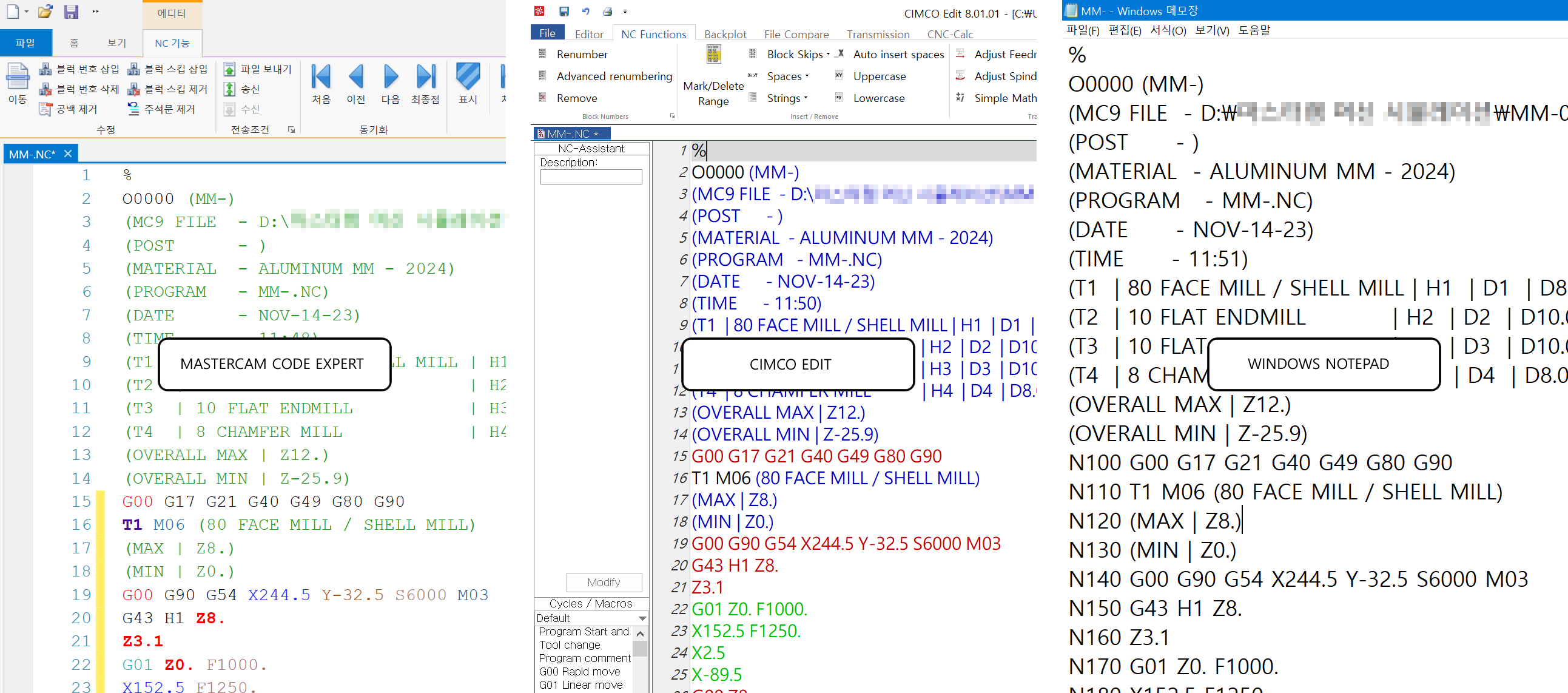Jump to first sync point (처음)
The height and width of the screenshot is (693, 1568).
point(321,77)
